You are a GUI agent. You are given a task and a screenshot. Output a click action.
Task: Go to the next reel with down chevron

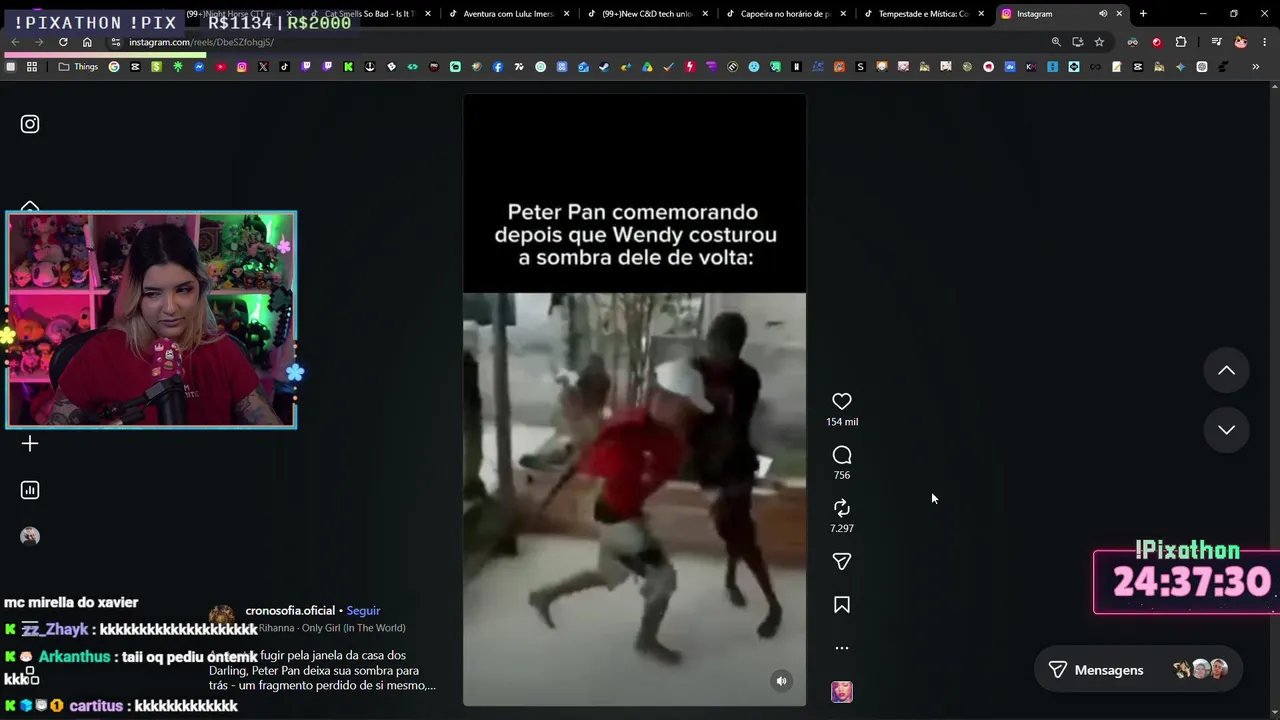tap(1226, 430)
